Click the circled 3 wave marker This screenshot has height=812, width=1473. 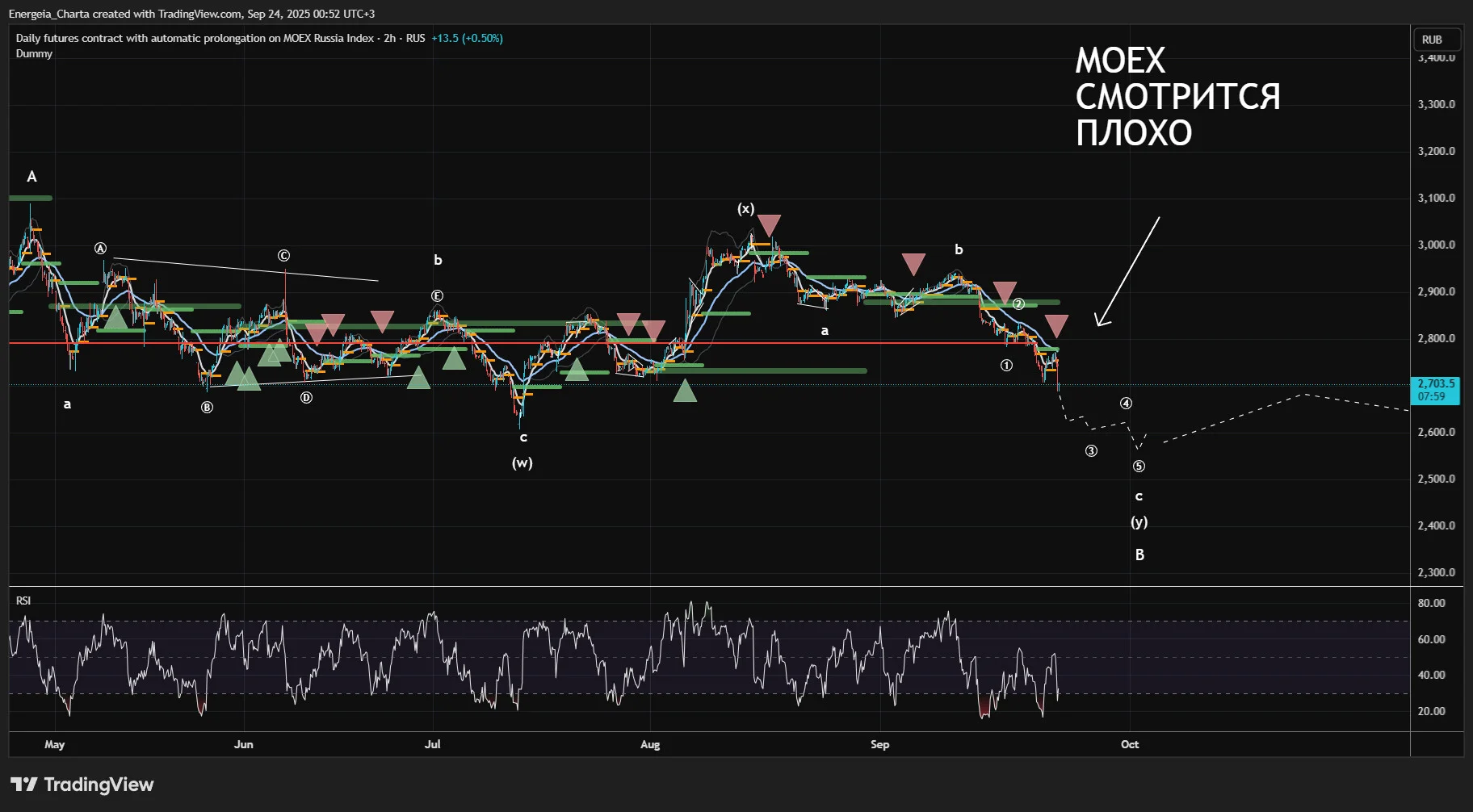(x=1091, y=451)
